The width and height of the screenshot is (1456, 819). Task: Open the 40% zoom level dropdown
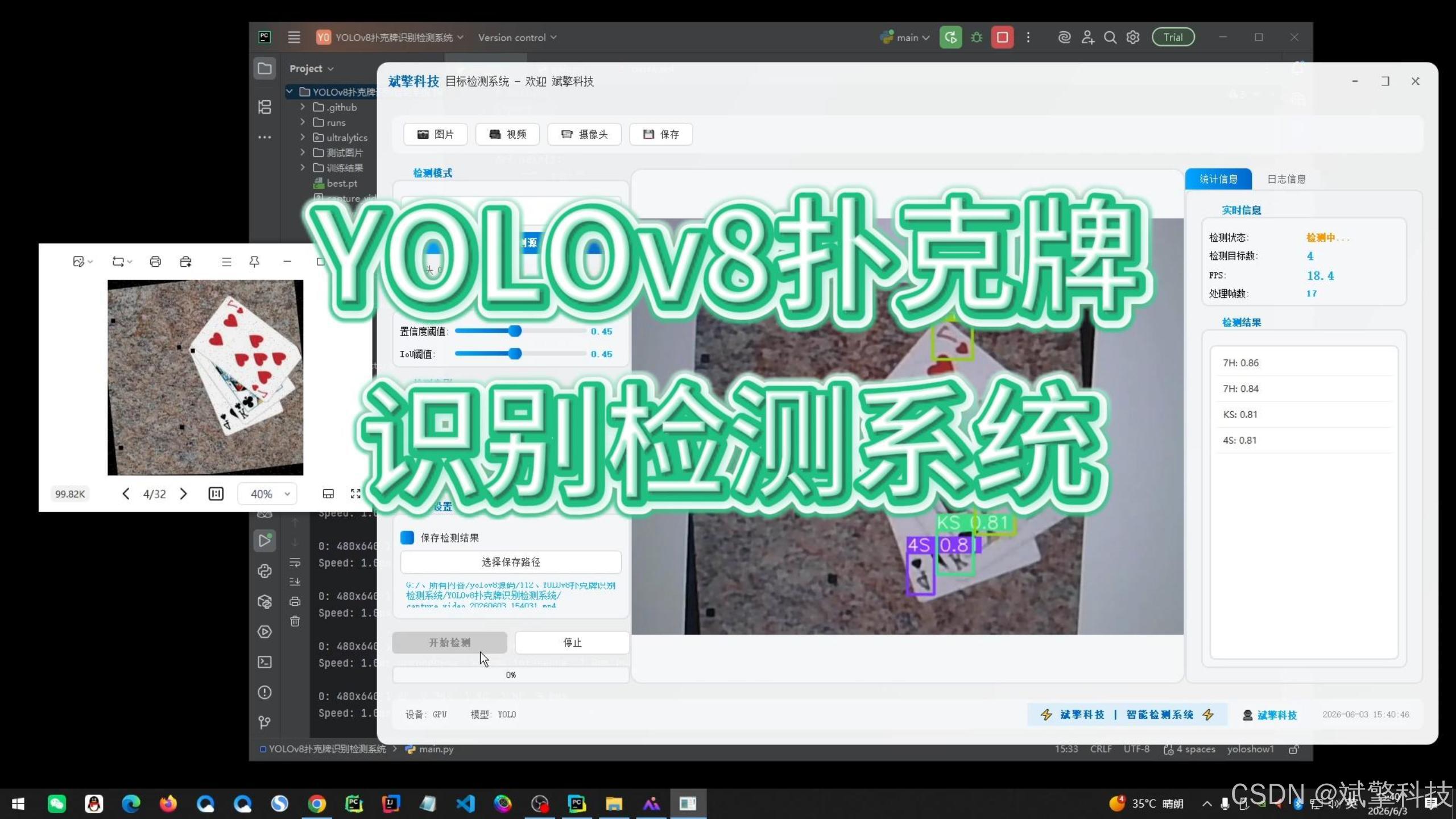point(267,494)
